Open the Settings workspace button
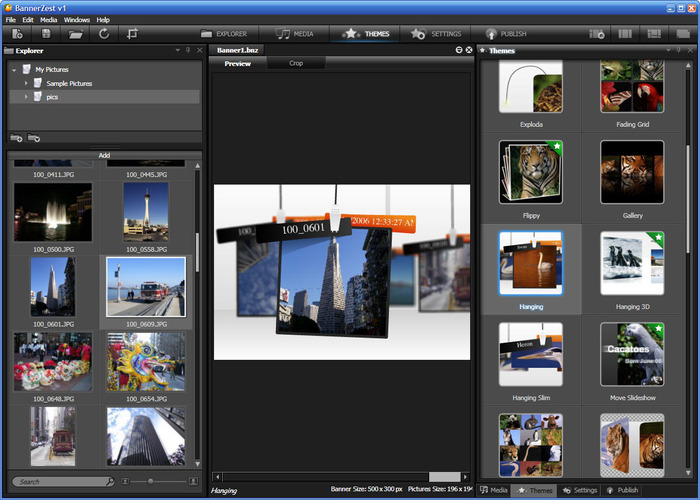 point(436,34)
